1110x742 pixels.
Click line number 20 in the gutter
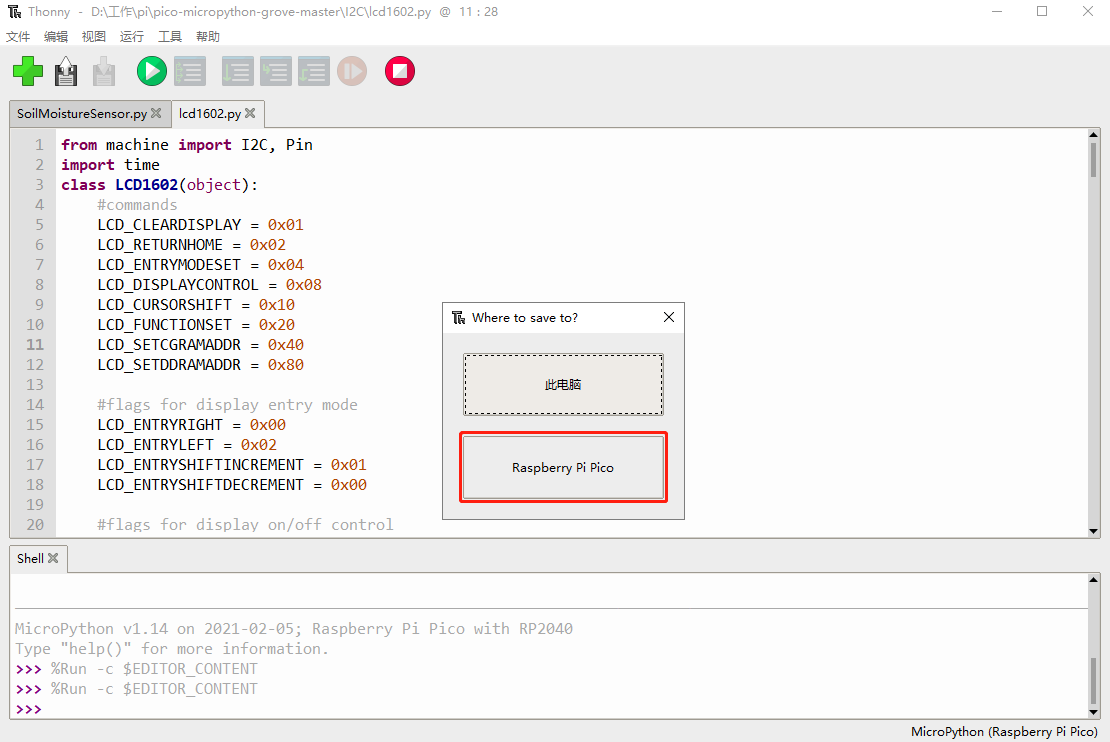point(35,525)
